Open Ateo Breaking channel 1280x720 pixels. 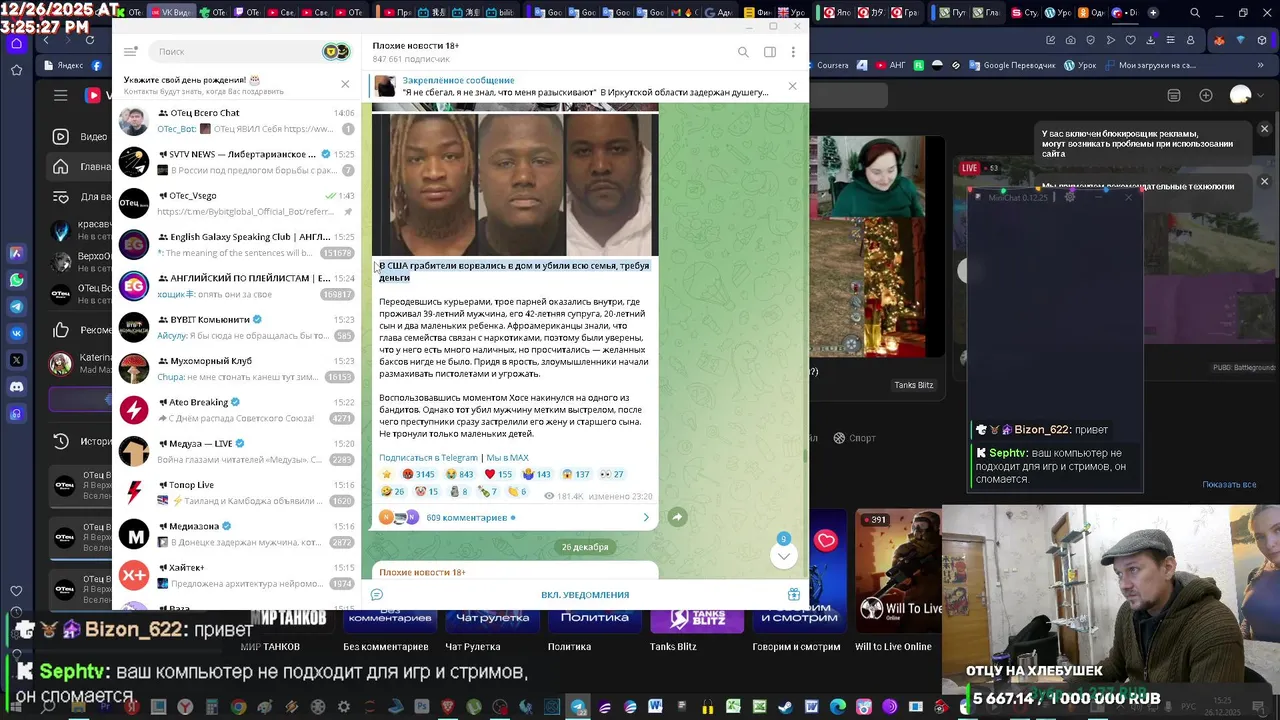tap(237, 410)
